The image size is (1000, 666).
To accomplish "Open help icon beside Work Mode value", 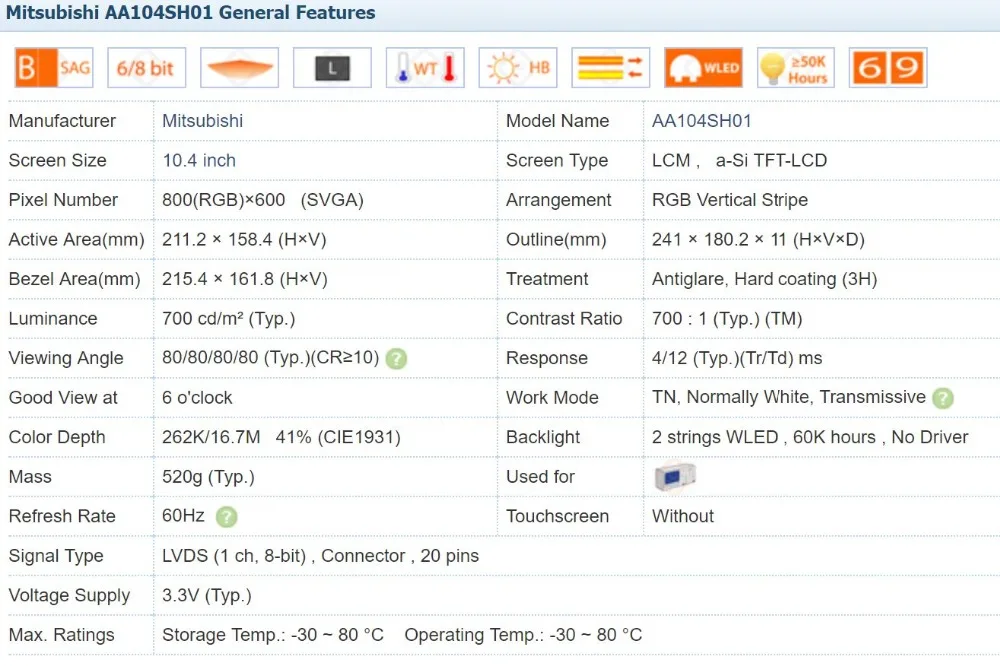I will coord(943,398).
